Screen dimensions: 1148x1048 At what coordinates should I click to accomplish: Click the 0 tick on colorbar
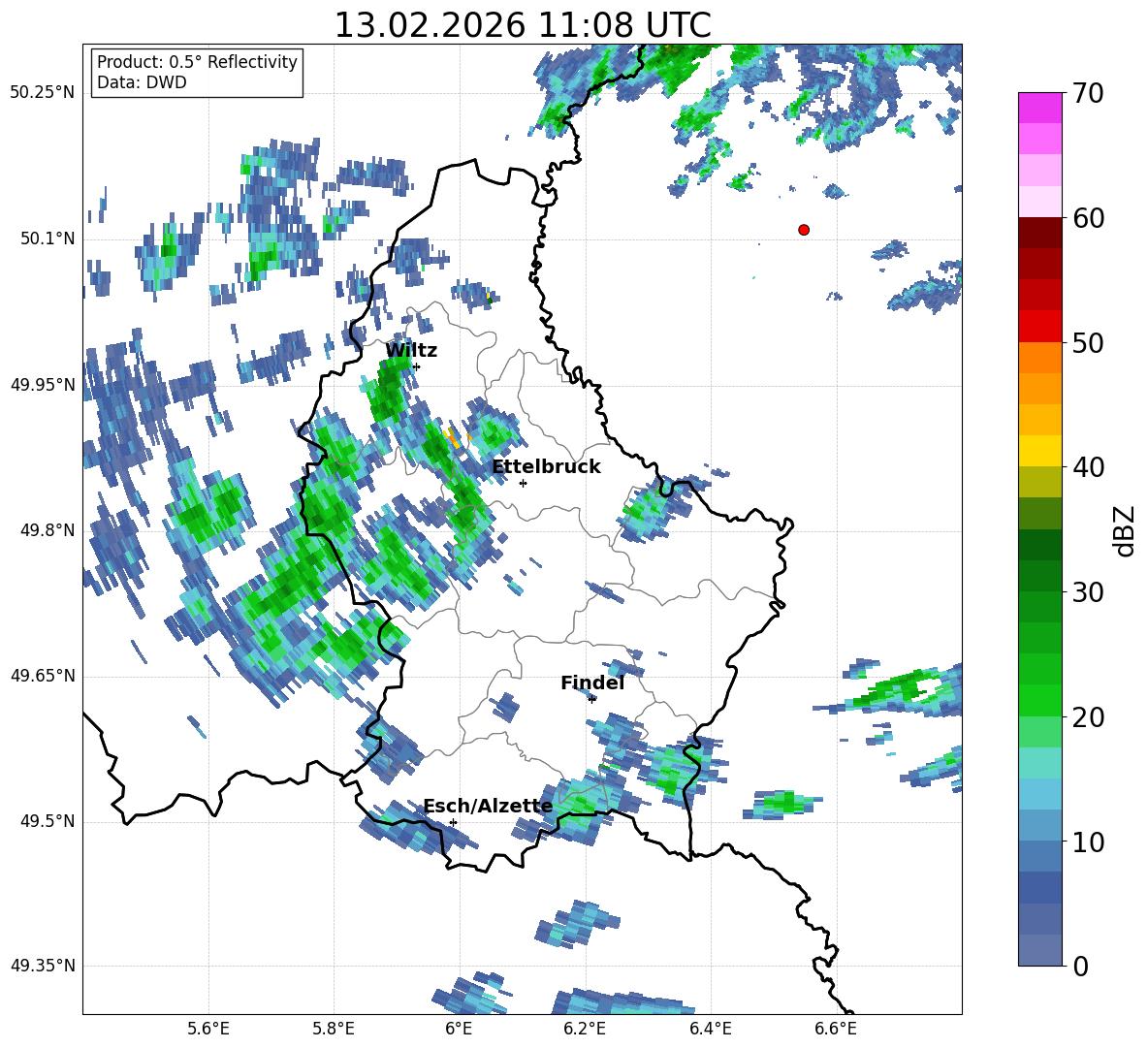click(x=1080, y=966)
